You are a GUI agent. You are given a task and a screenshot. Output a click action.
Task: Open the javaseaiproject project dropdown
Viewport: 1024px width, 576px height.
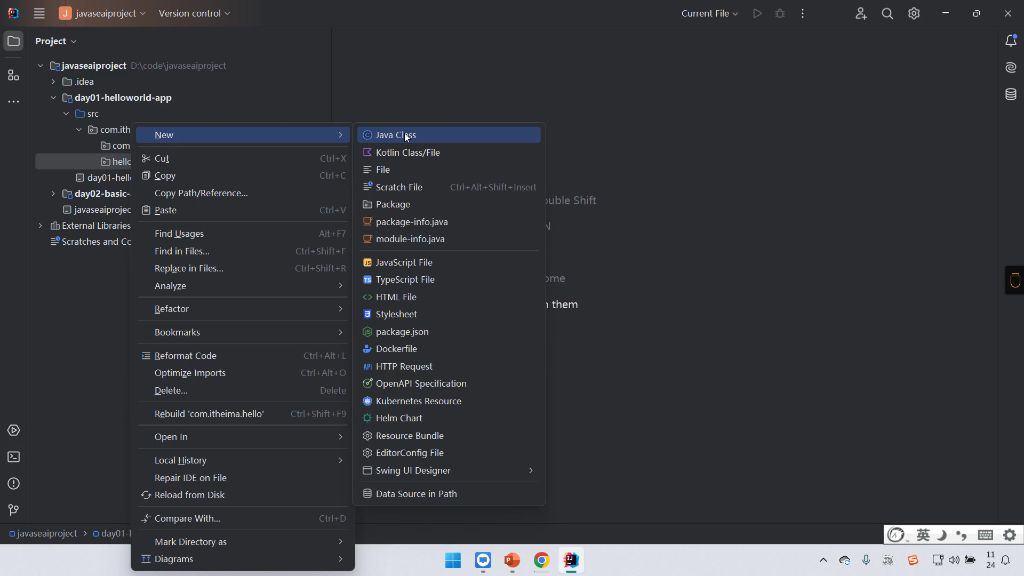click(103, 13)
